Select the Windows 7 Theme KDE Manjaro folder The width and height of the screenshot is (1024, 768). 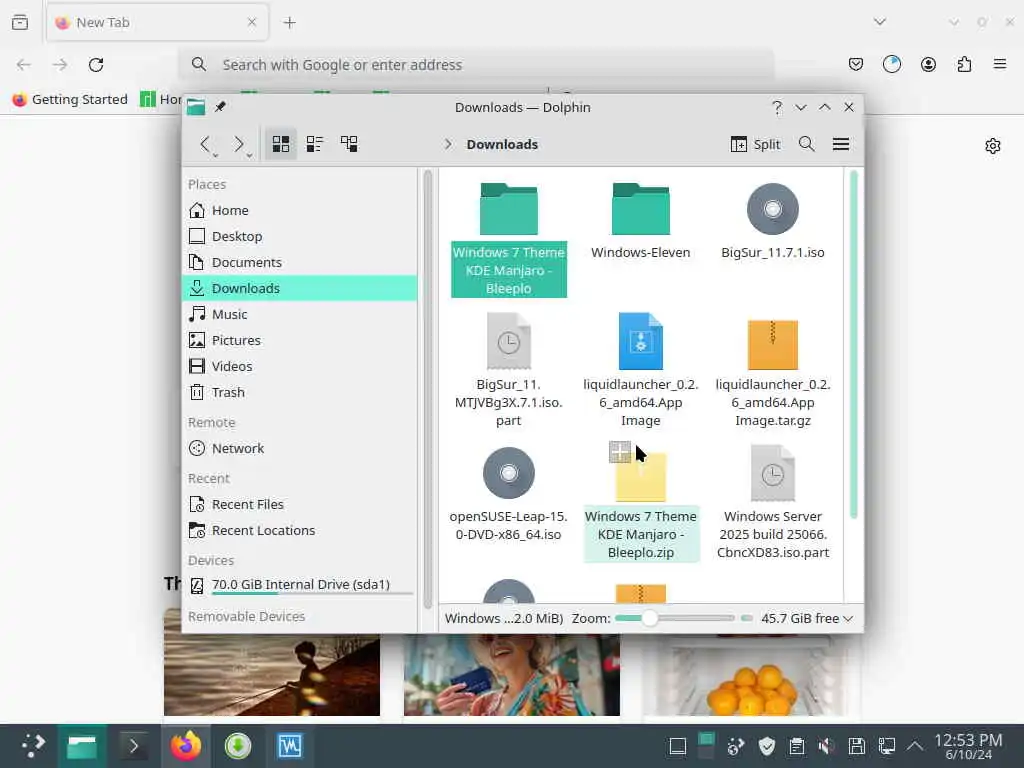pos(509,239)
